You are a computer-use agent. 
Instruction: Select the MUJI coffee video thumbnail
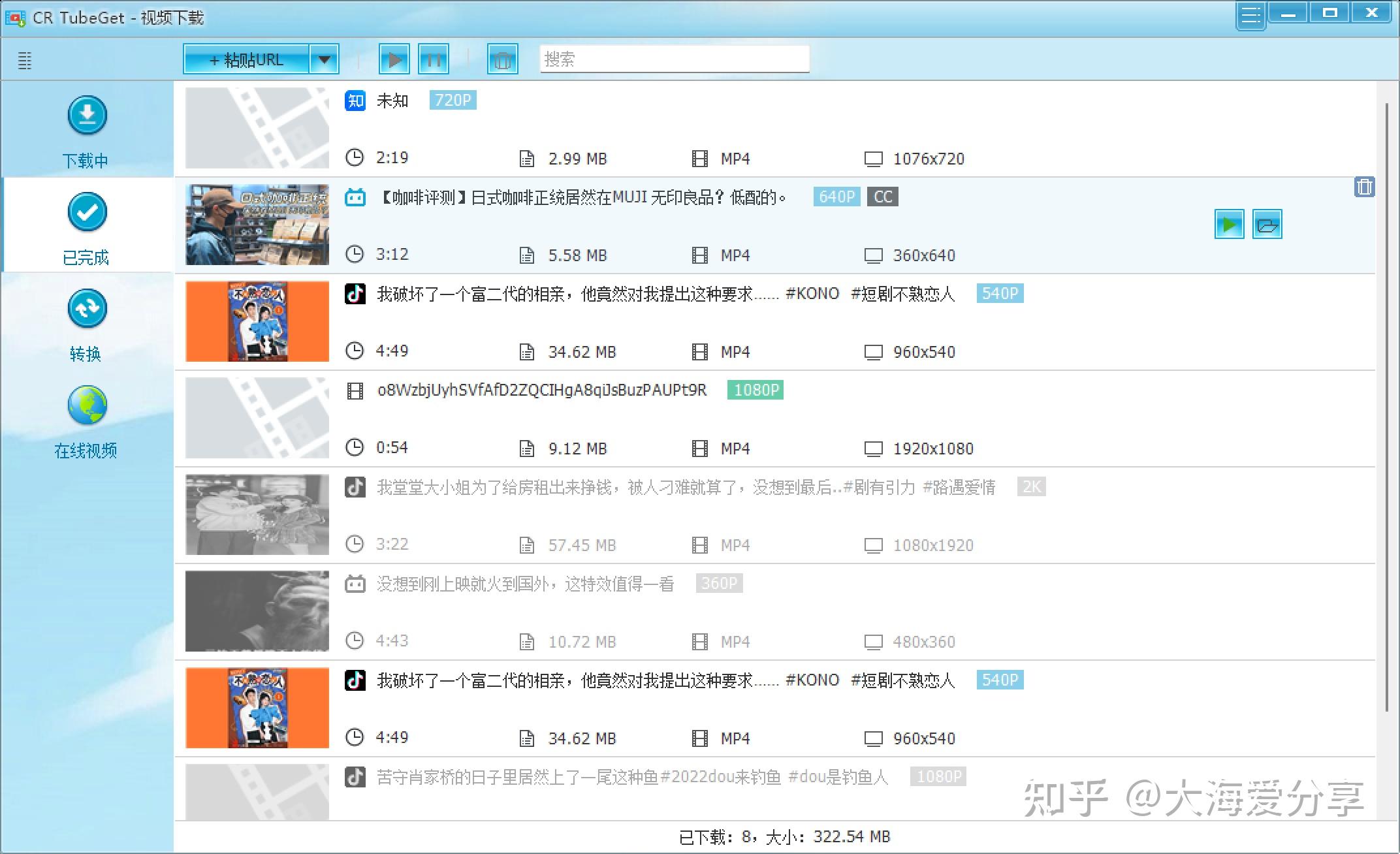(x=257, y=225)
